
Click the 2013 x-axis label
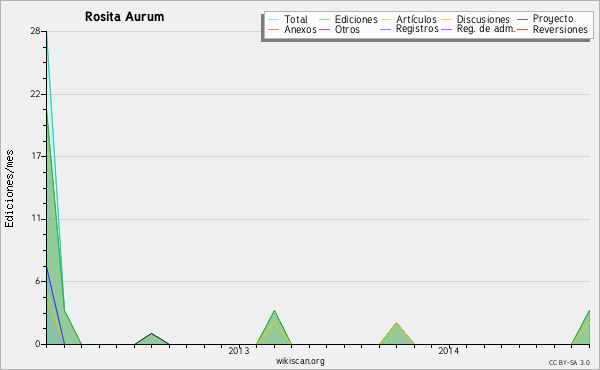click(238, 351)
